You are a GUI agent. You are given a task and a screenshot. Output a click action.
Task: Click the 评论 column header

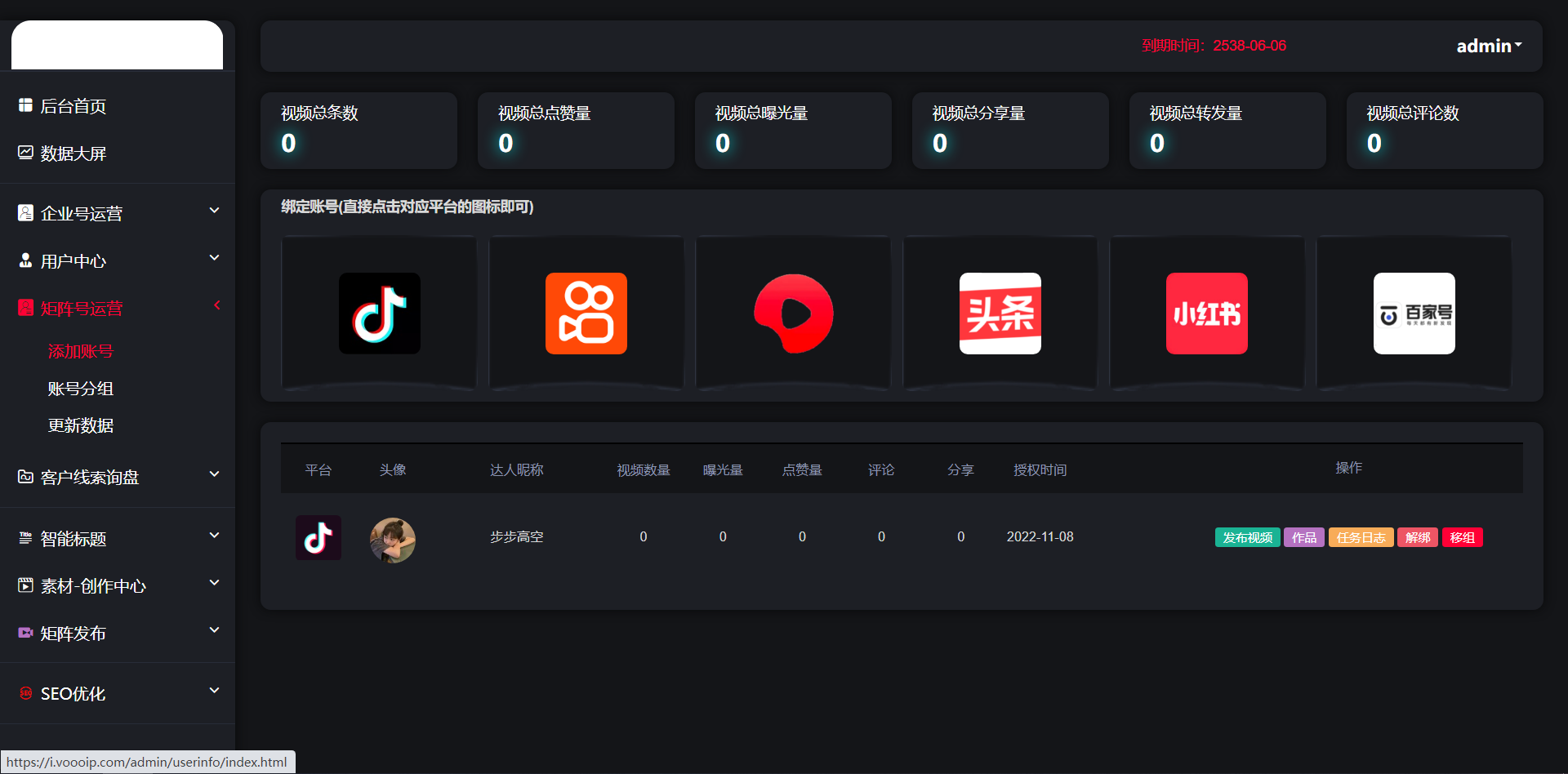click(x=881, y=469)
